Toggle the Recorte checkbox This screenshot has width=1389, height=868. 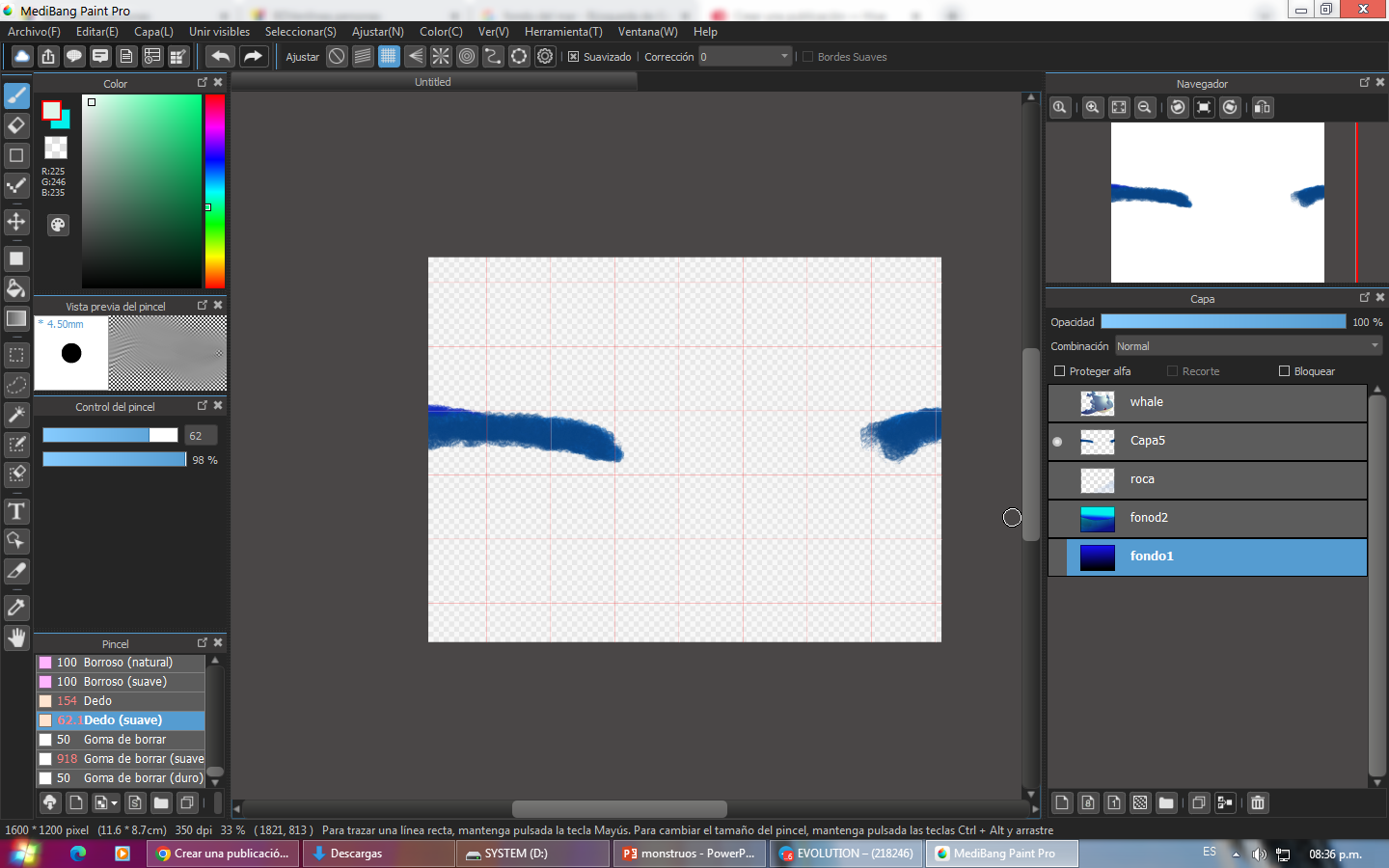pos(1173,371)
